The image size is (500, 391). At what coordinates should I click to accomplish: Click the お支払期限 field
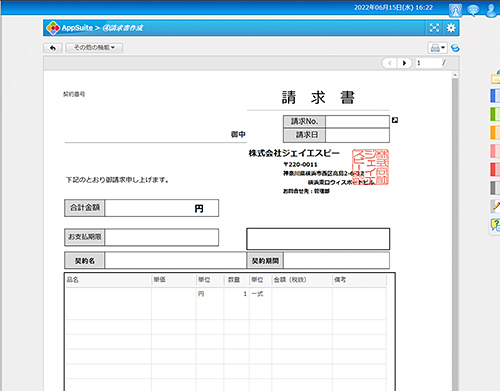pyautogui.click(x=162, y=237)
